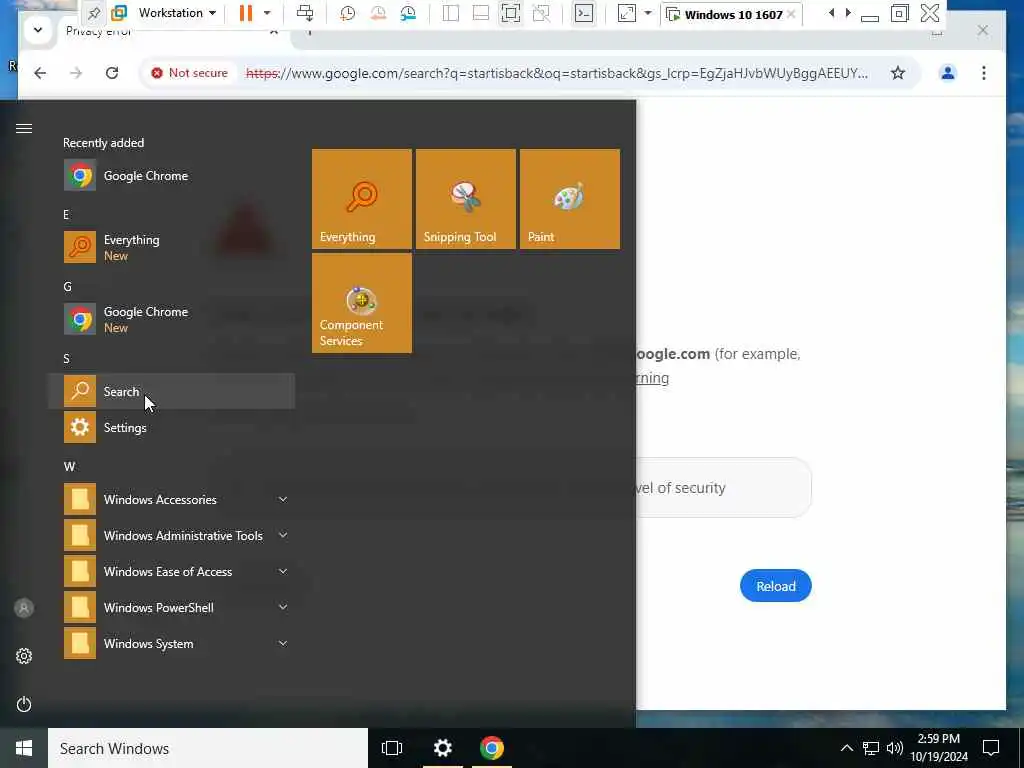Send Ctrl+Alt+Del to the VM
Viewport: 1024px width, 768px height.
[x=305, y=13]
